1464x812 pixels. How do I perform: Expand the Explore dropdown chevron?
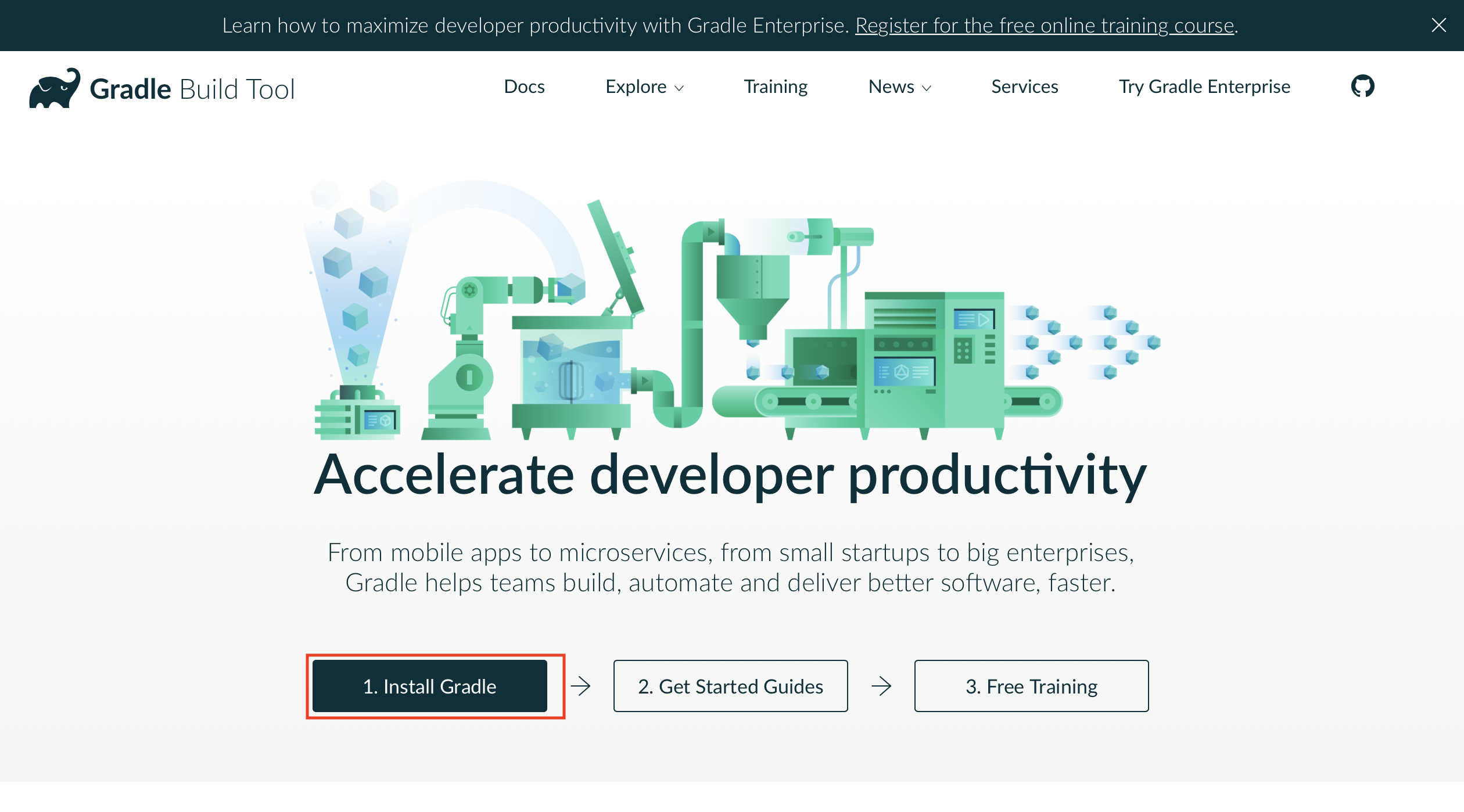tap(679, 88)
